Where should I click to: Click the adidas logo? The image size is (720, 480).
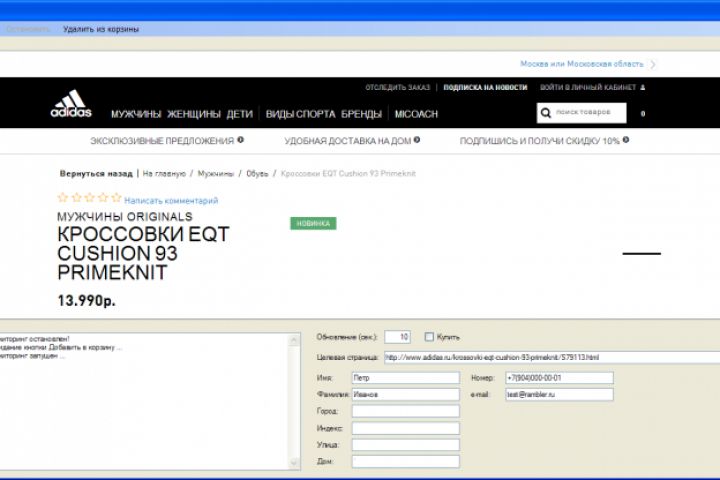click(x=71, y=104)
